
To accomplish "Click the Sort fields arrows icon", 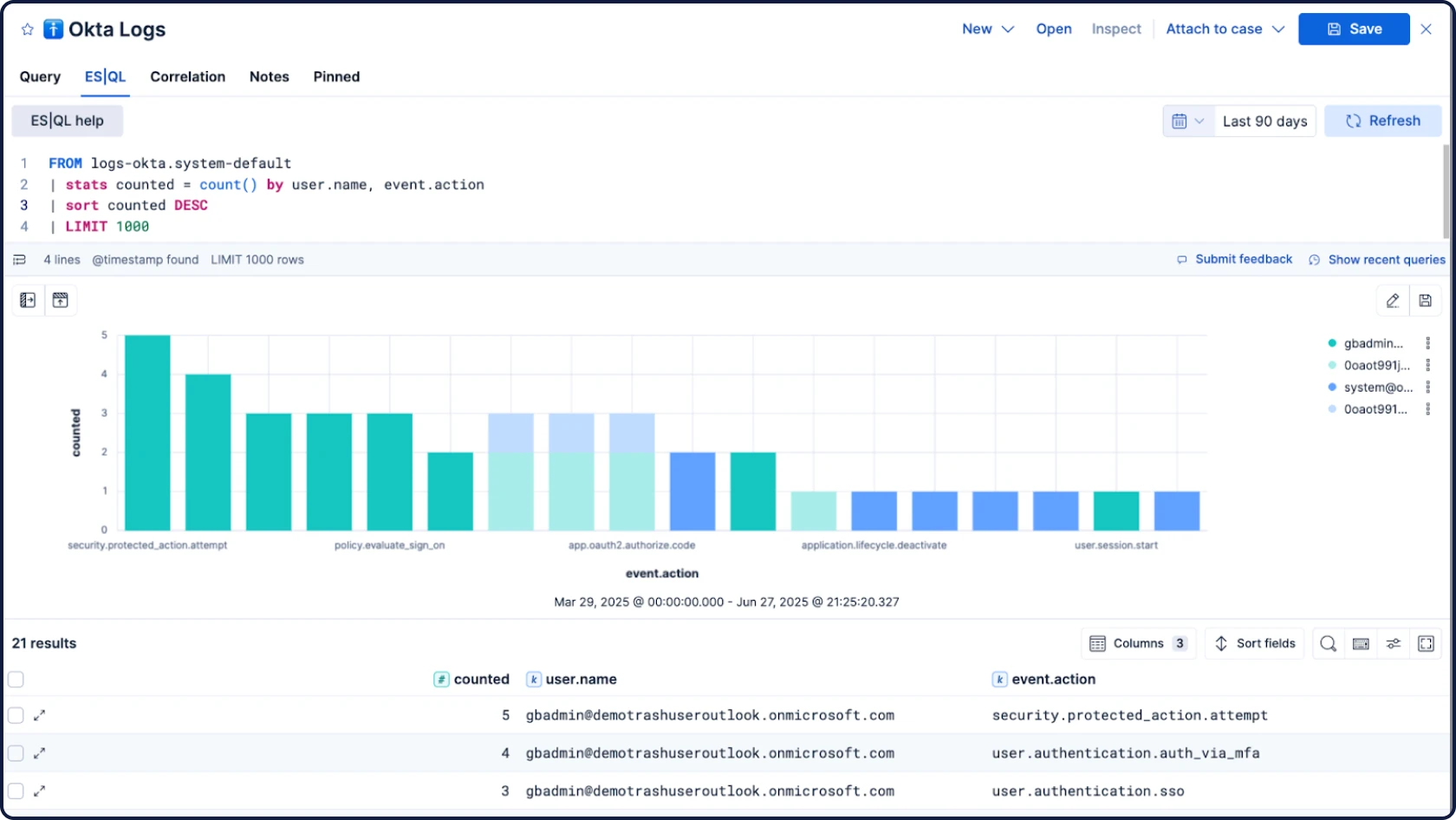I will coord(1221,643).
